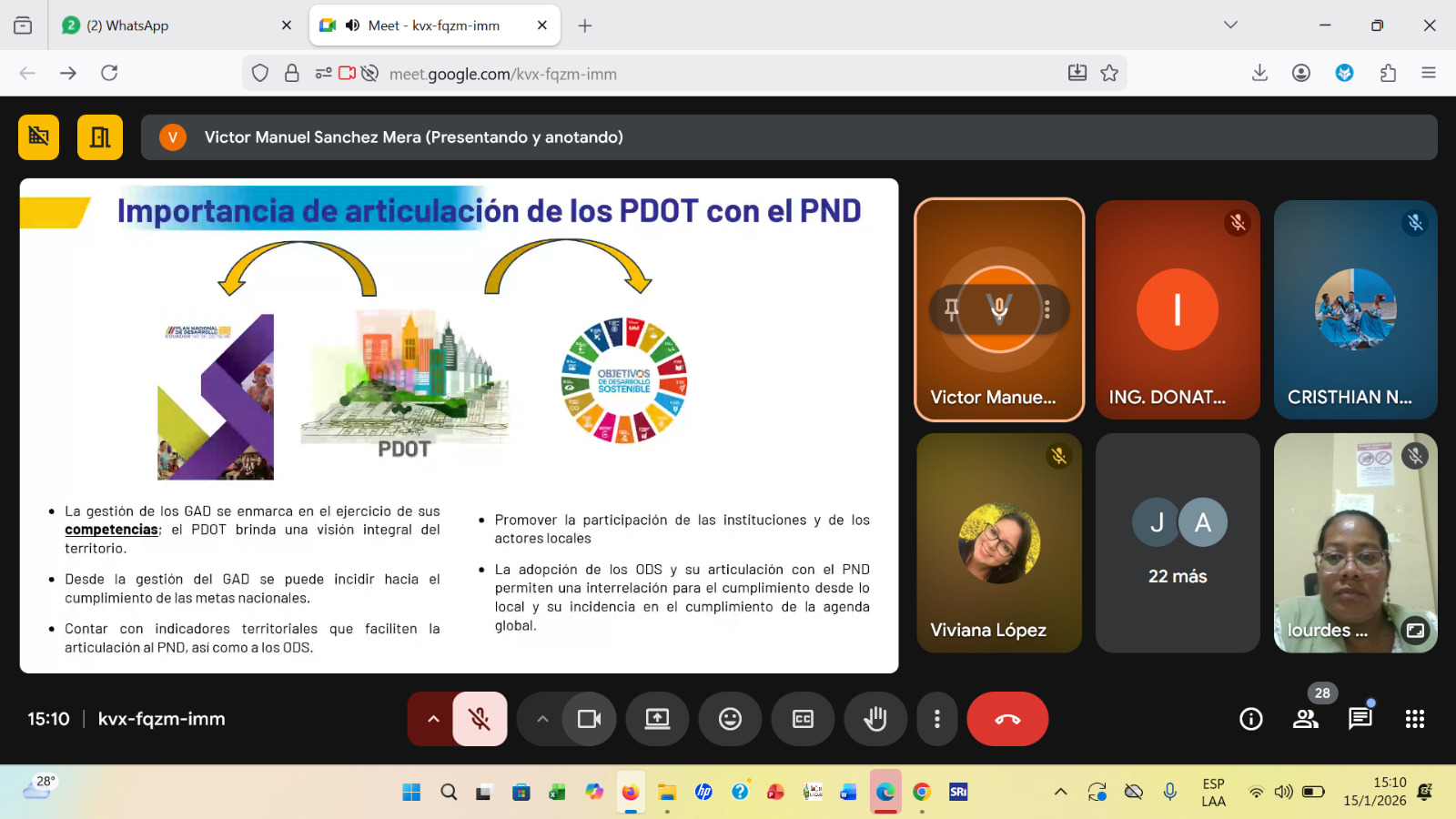Viewport: 1456px width, 819px height.
Task: Open the meeting details info icon
Action: click(x=1251, y=719)
